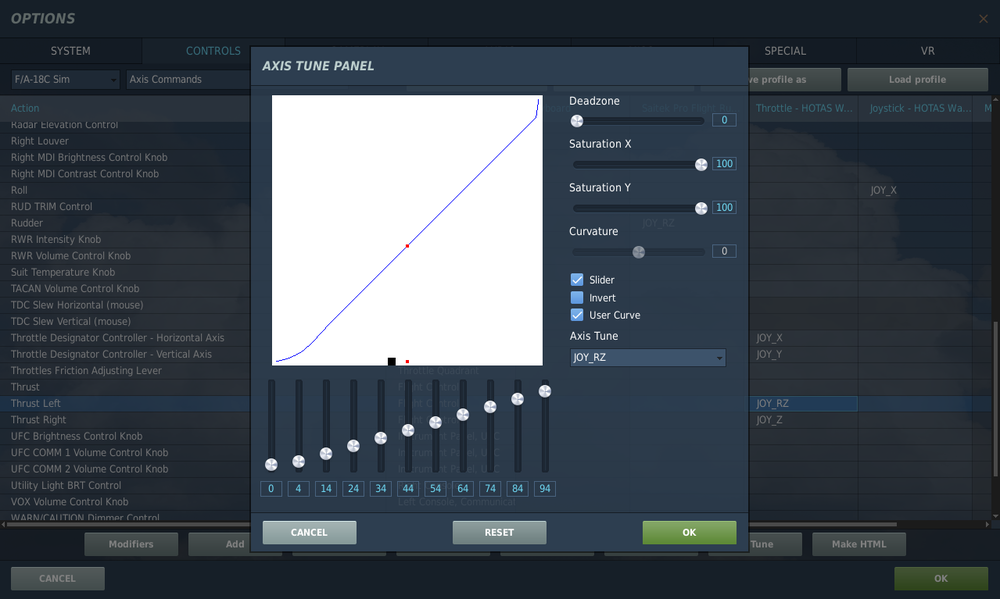Click CANCEL in Axis Tune Panel
The width and height of the screenshot is (1000, 599).
pyautogui.click(x=309, y=532)
